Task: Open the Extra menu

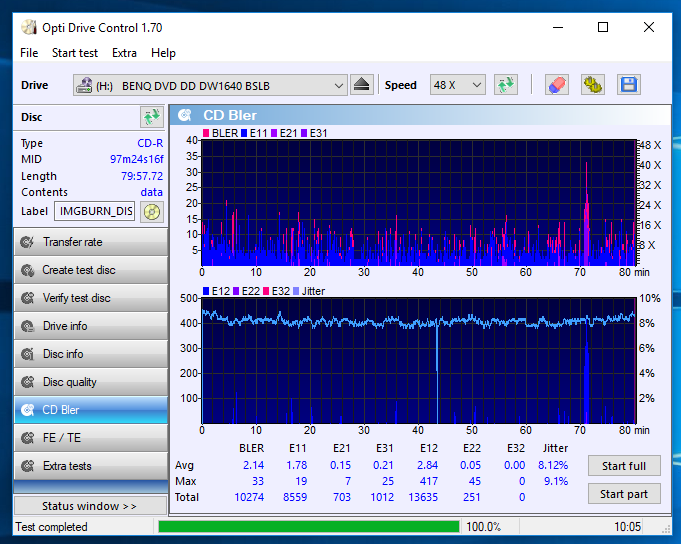Action: pos(124,53)
